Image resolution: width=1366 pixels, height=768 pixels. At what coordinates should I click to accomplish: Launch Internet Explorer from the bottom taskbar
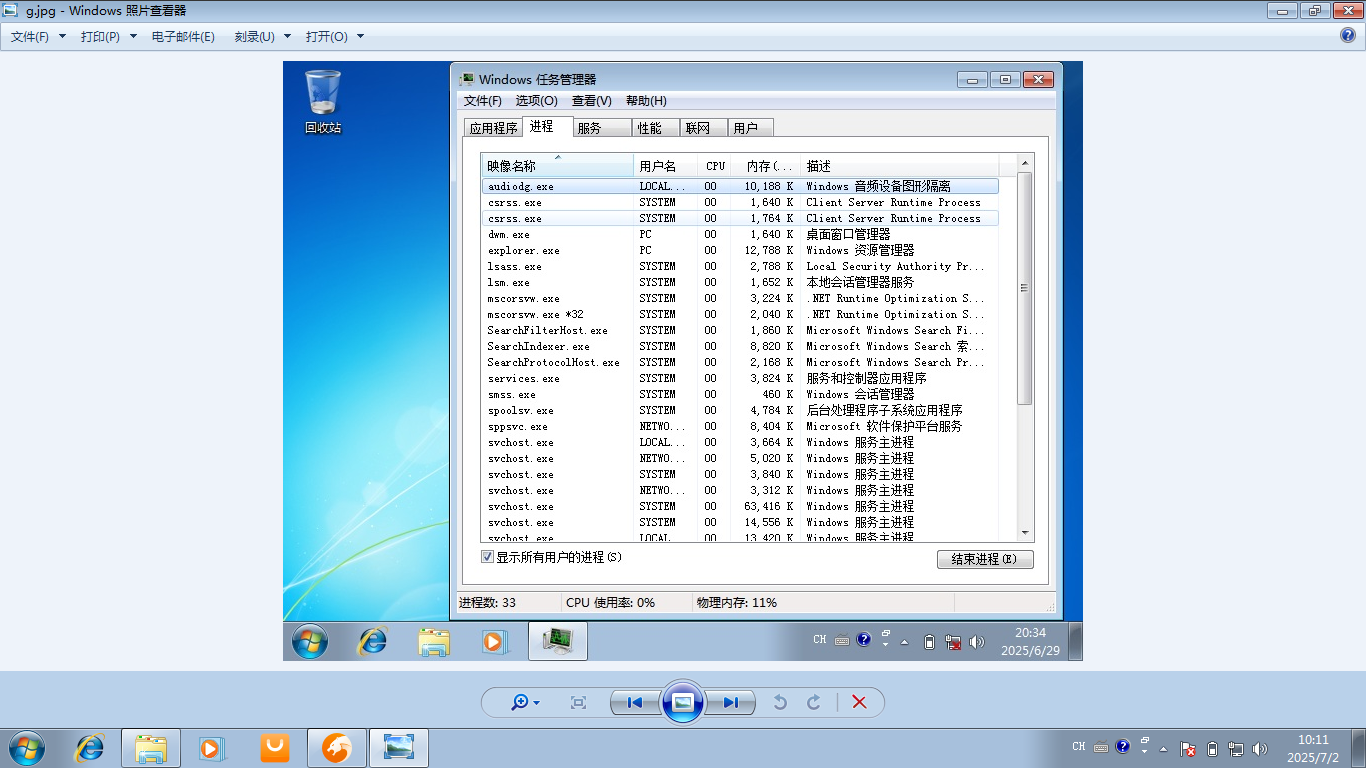point(90,748)
